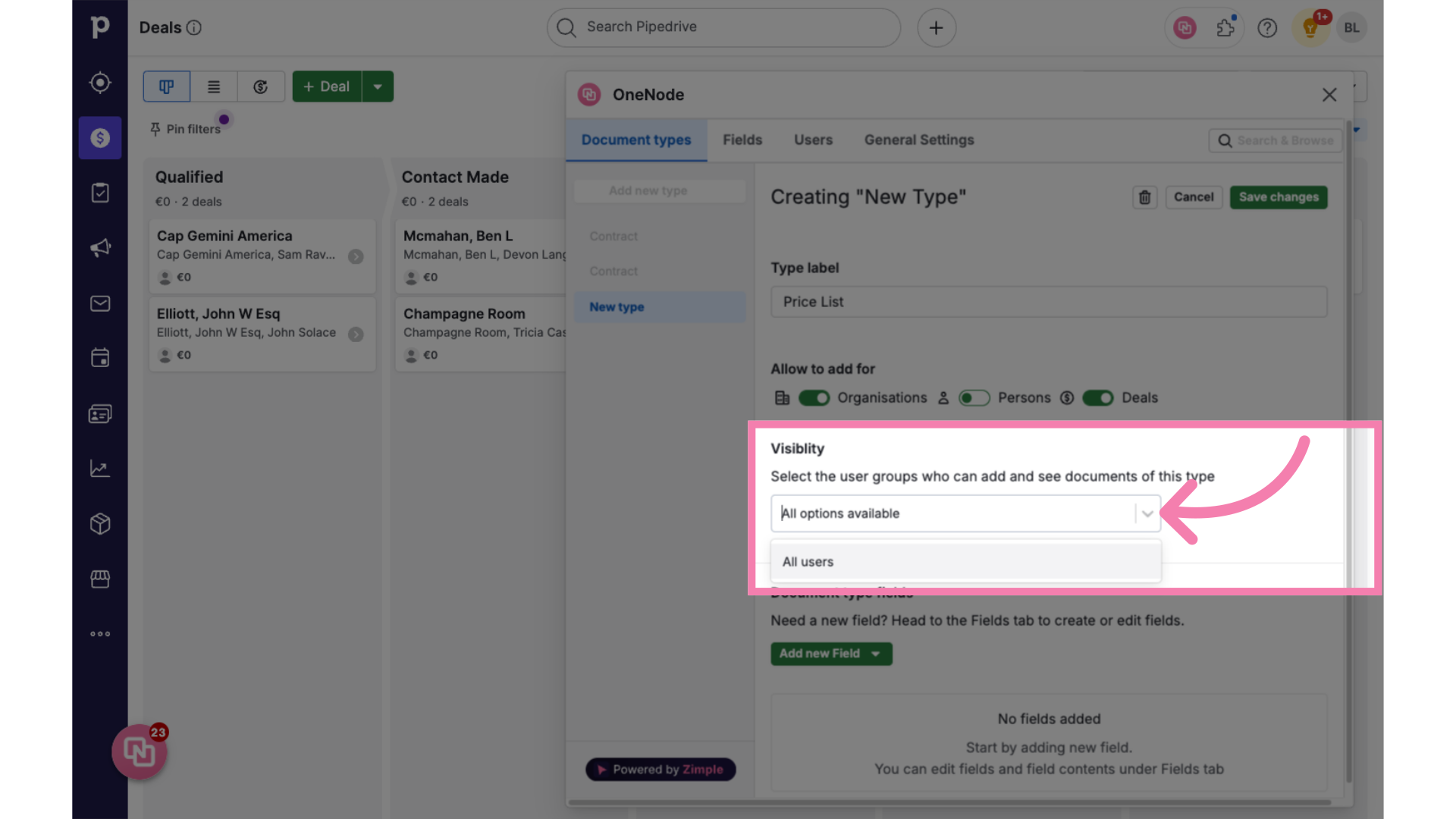Viewport: 1456px width, 819px height.
Task: Click Powered by Zimple badge
Action: tap(661, 770)
